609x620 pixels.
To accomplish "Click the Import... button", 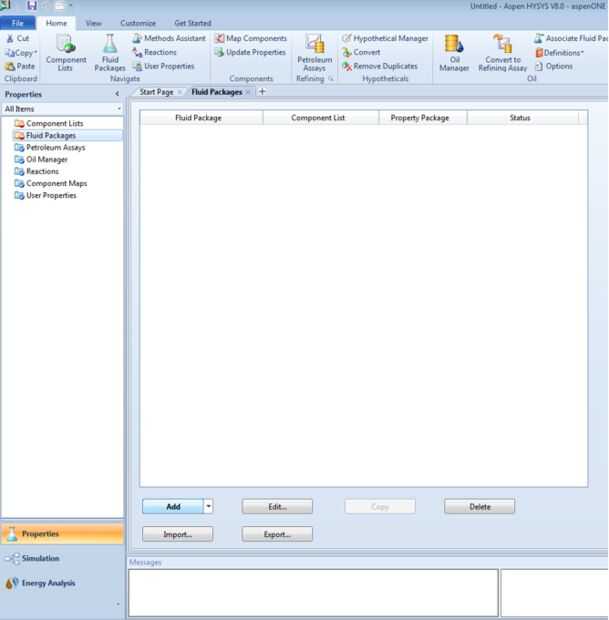I will point(178,534).
